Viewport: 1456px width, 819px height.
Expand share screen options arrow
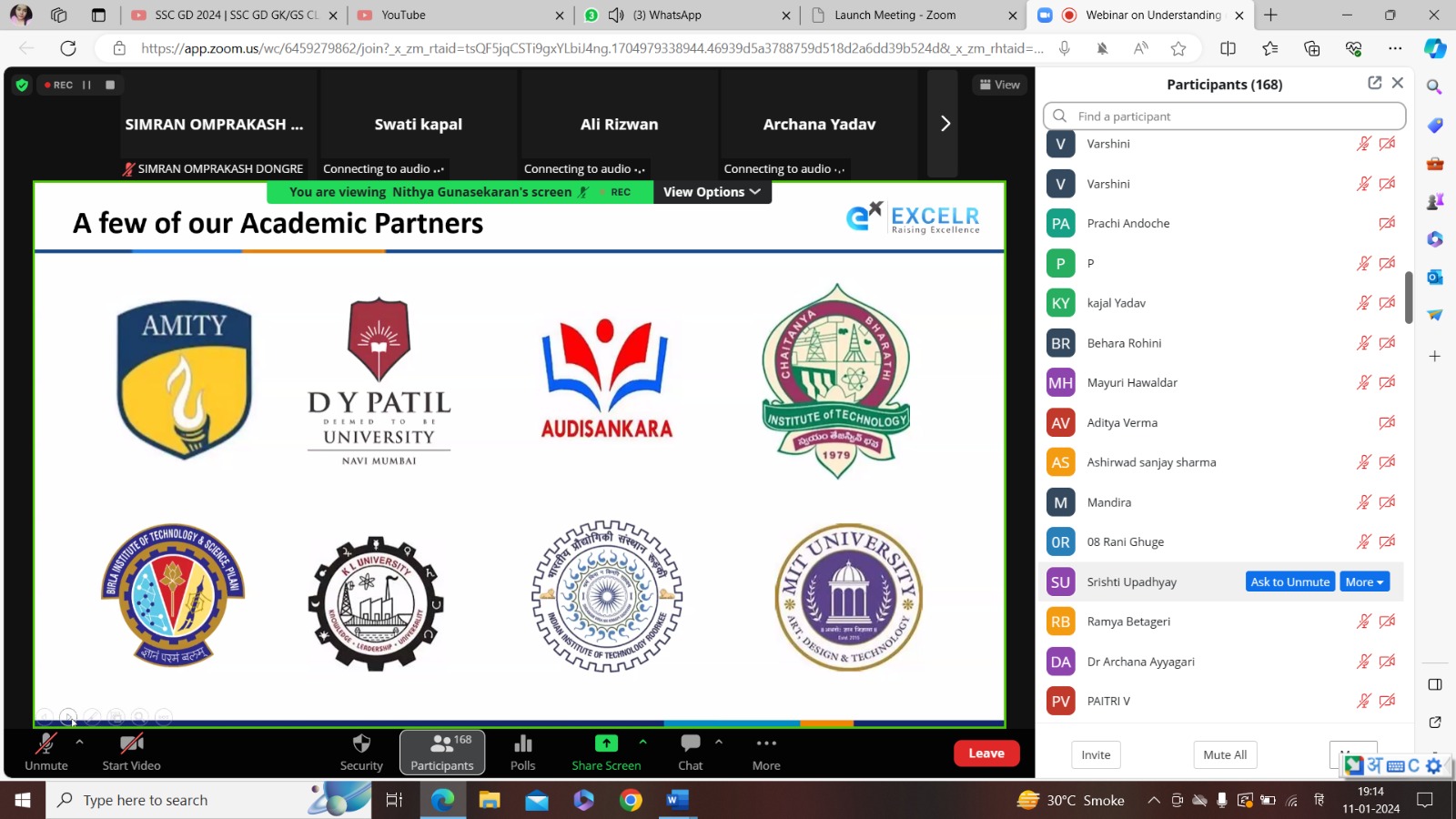coord(643,743)
